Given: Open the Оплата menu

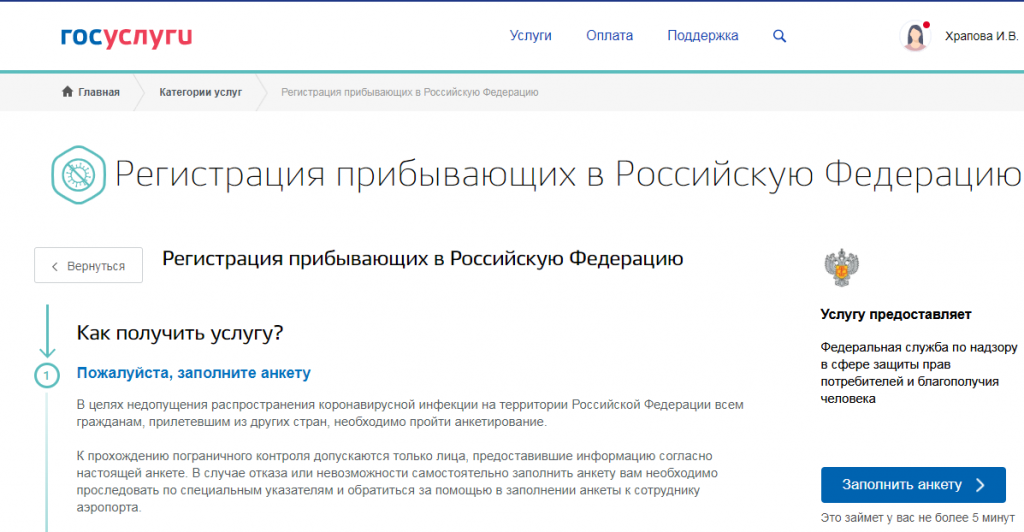Looking at the screenshot, I should point(609,36).
